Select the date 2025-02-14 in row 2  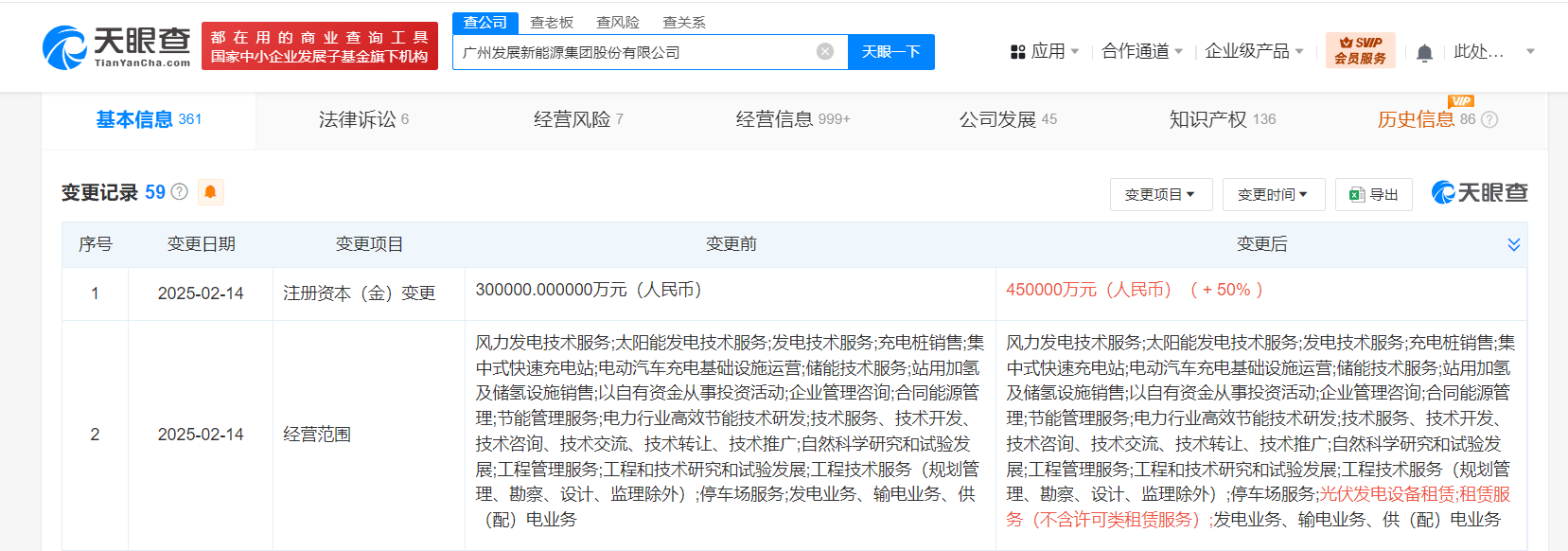(x=201, y=435)
